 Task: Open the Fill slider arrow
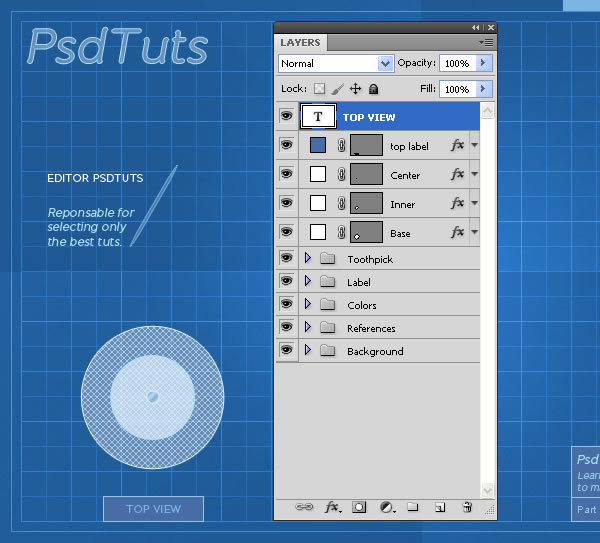(x=484, y=89)
